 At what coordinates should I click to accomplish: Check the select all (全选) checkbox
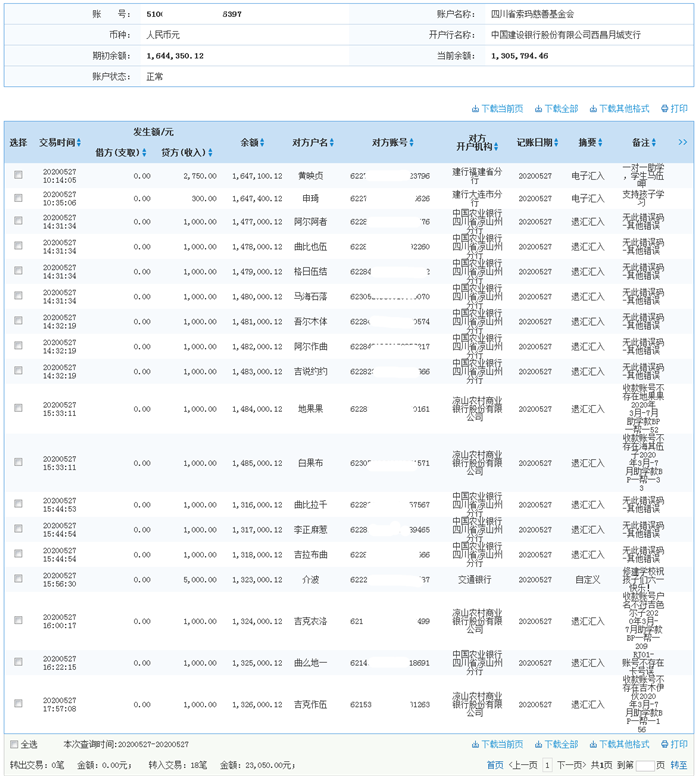14,745
